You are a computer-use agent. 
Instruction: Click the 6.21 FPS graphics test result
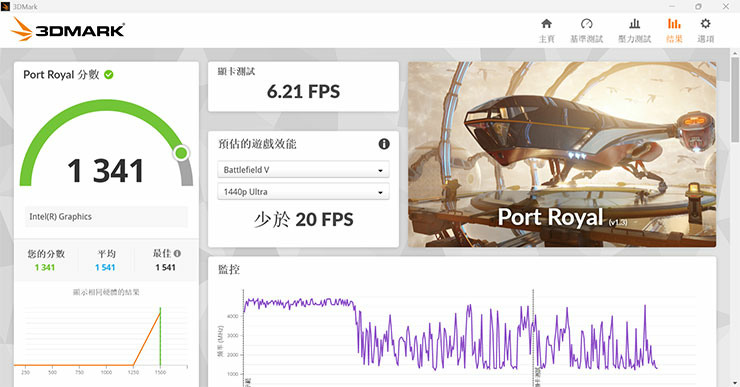(303, 92)
